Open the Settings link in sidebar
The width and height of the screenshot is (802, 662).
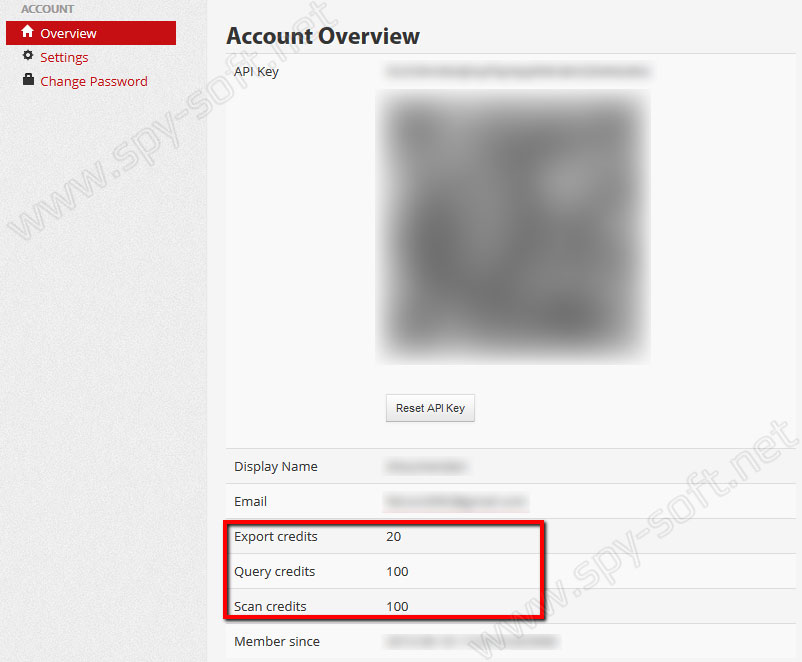(64, 57)
